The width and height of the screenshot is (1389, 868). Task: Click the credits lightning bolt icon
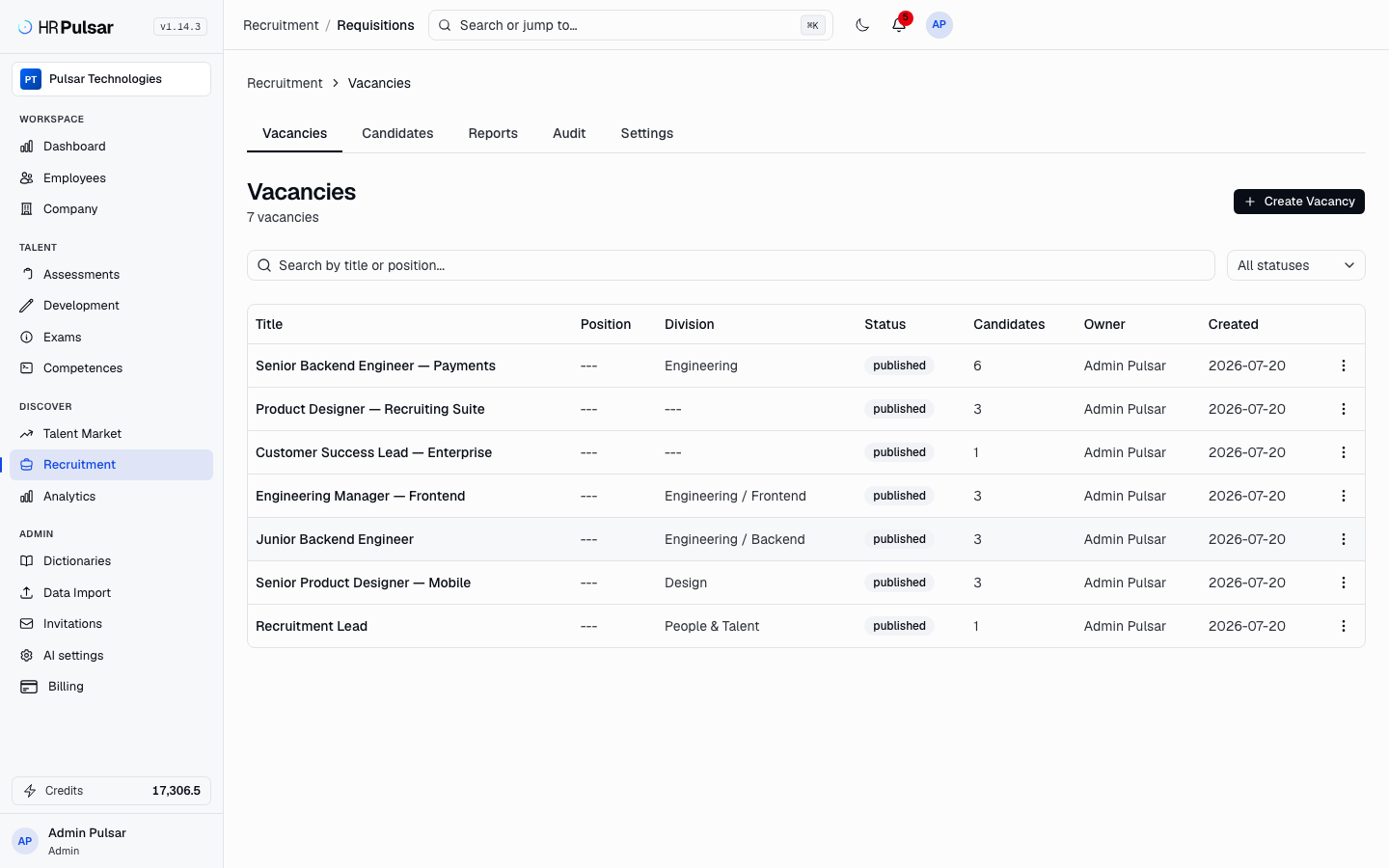tap(30, 791)
